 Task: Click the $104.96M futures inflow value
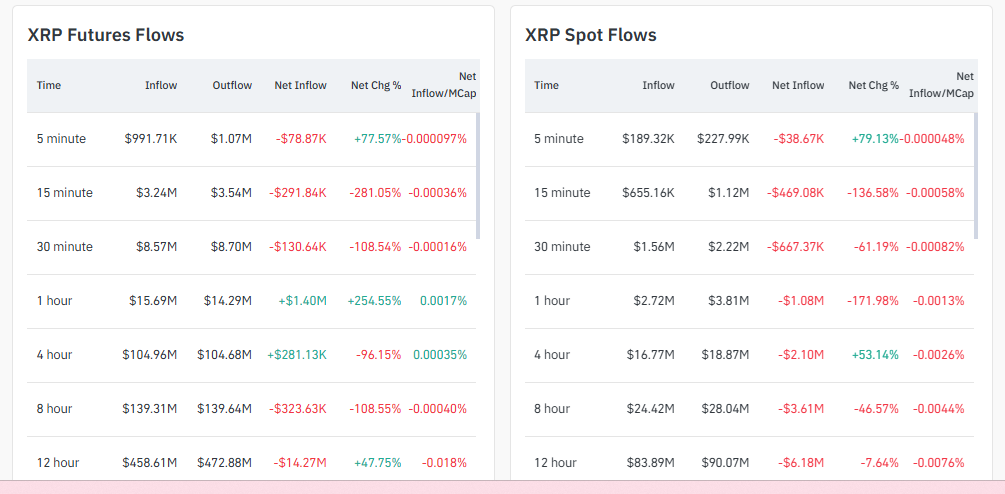point(150,355)
